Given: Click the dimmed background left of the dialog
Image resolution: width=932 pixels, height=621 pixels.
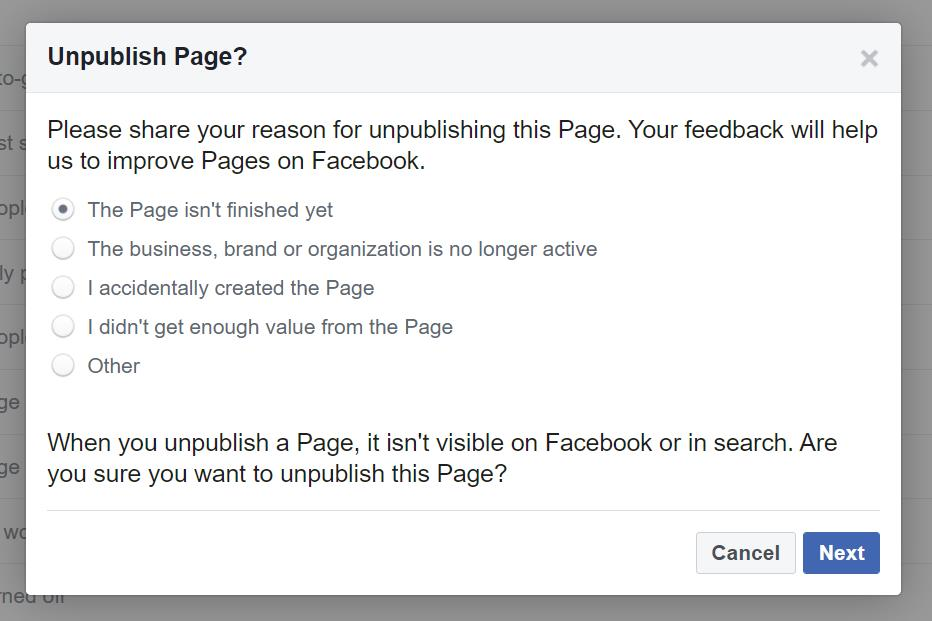Looking at the screenshot, I should tap(12, 300).
